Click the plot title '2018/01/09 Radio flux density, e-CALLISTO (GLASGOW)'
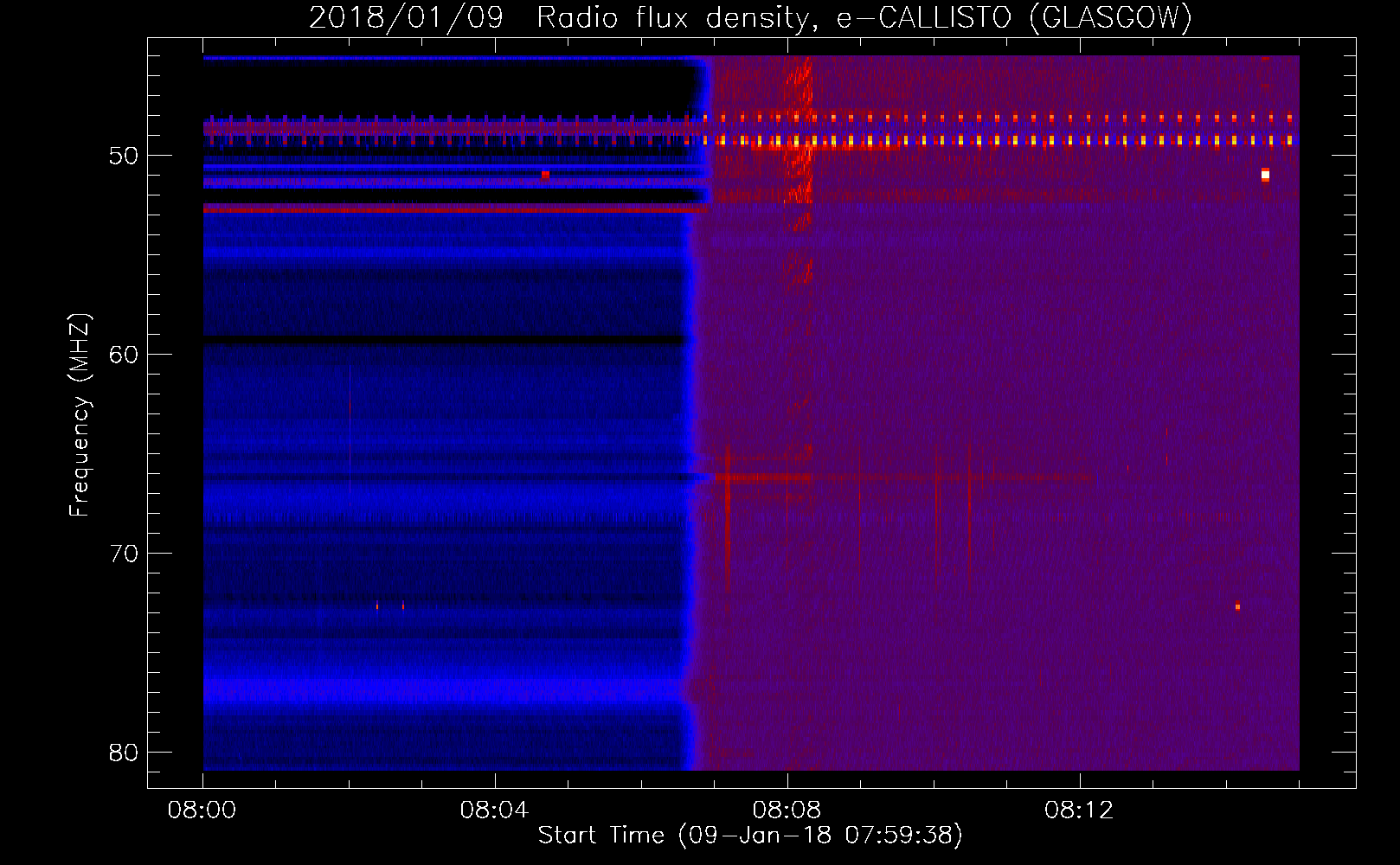The height and width of the screenshot is (865, 1400). point(750,17)
